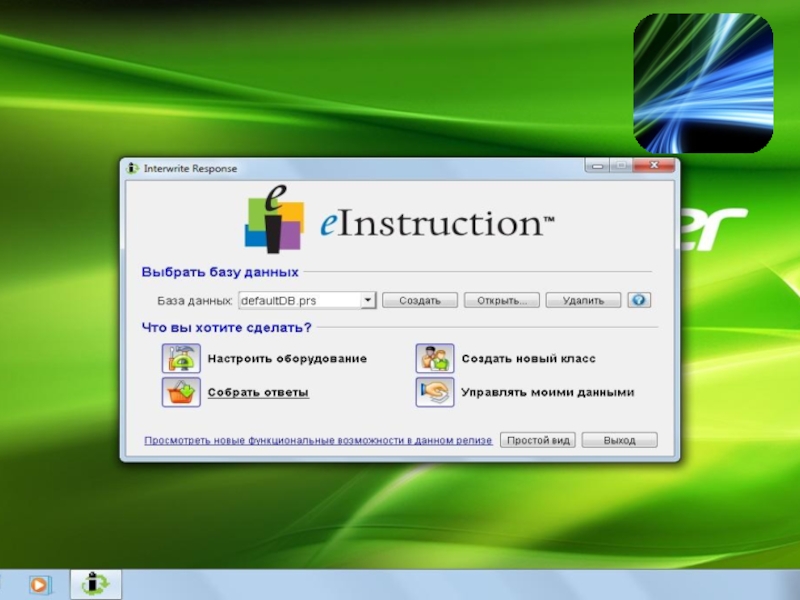Click the Создать новый класс people icon
Image resolution: width=800 pixels, height=600 pixels.
(x=435, y=358)
